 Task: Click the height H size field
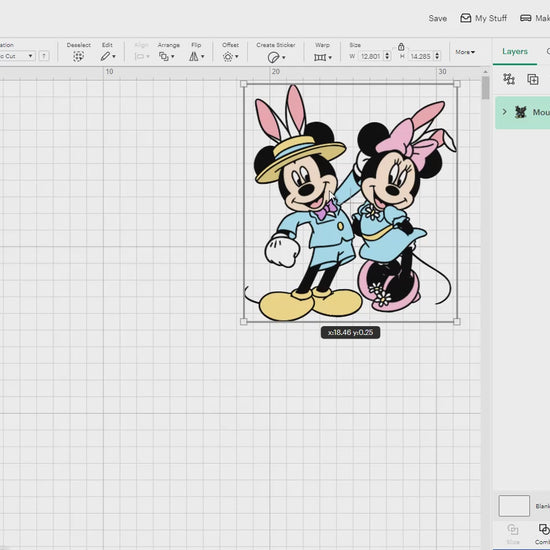click(x=421, y=56)
